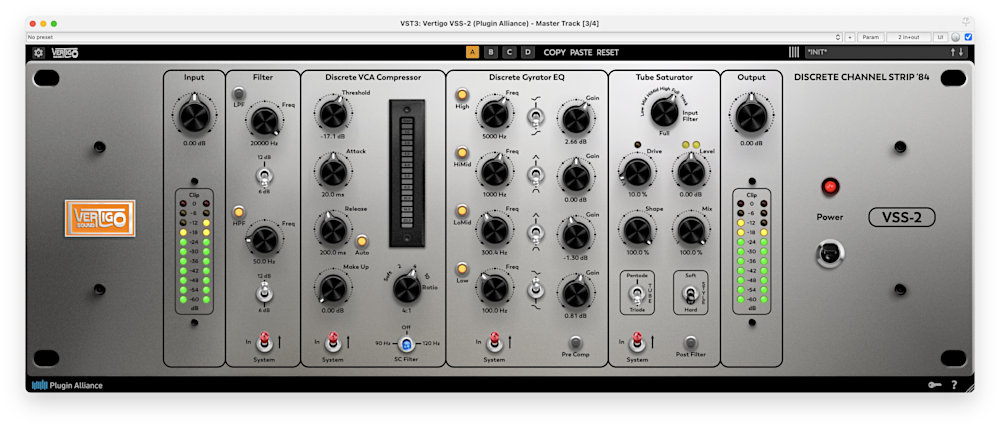The height and width of the screenshot is (428, 1000).
Task: Click the RESET button
Action: [x=608, y=52]
